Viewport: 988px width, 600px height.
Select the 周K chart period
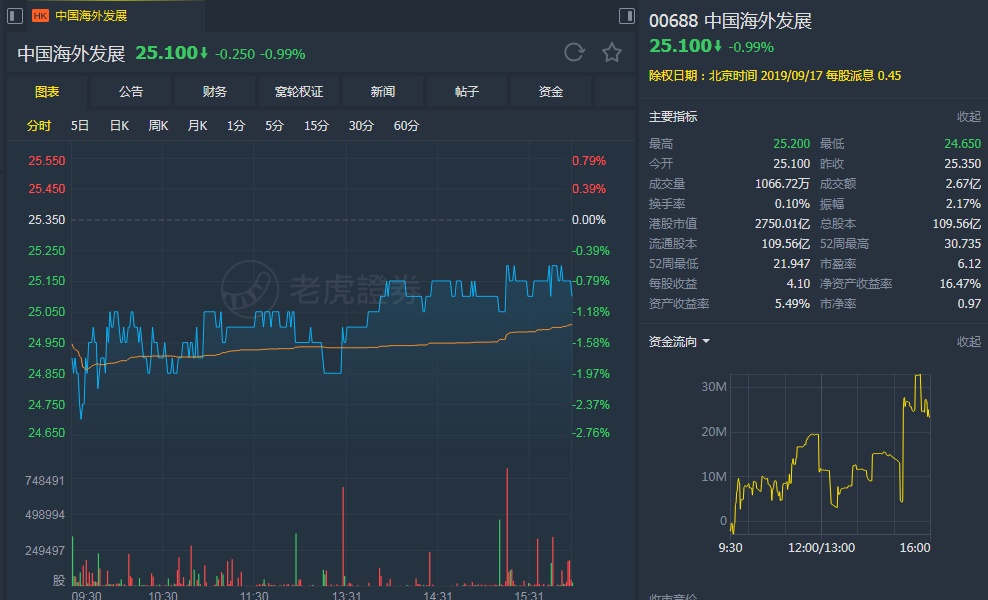pos(158,125)
